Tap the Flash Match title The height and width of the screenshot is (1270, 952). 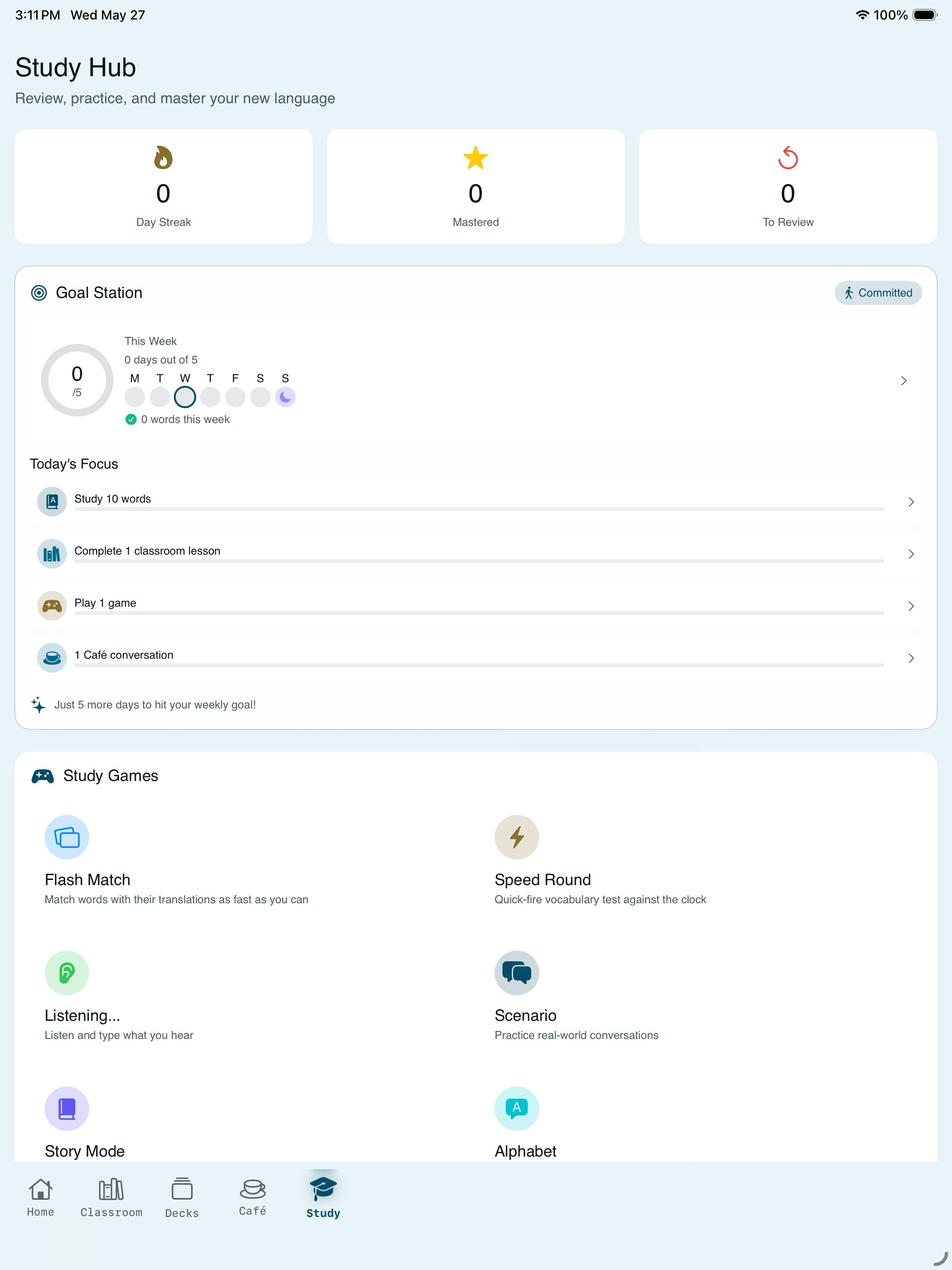[87, 880]
